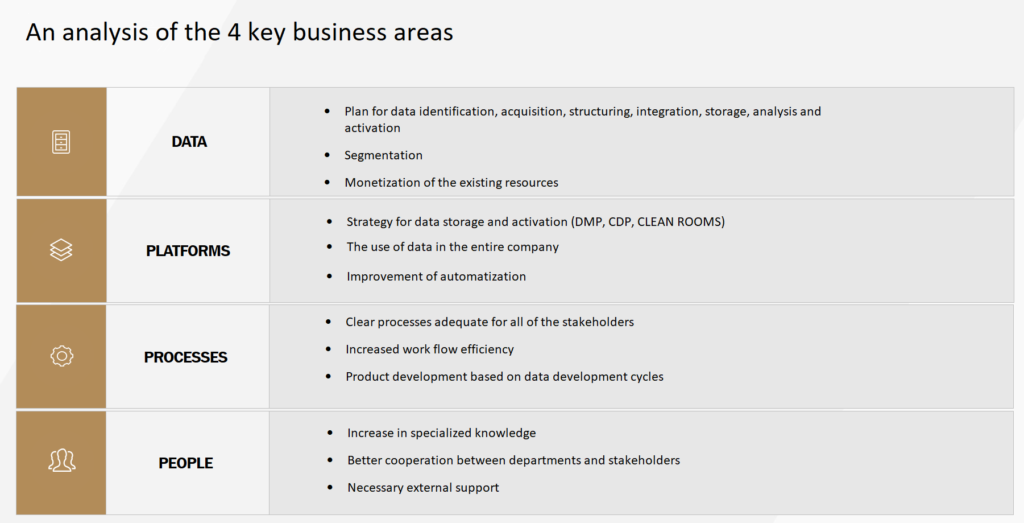Click the people group icon
This screenshot has height=523, width=1024.
61,461
